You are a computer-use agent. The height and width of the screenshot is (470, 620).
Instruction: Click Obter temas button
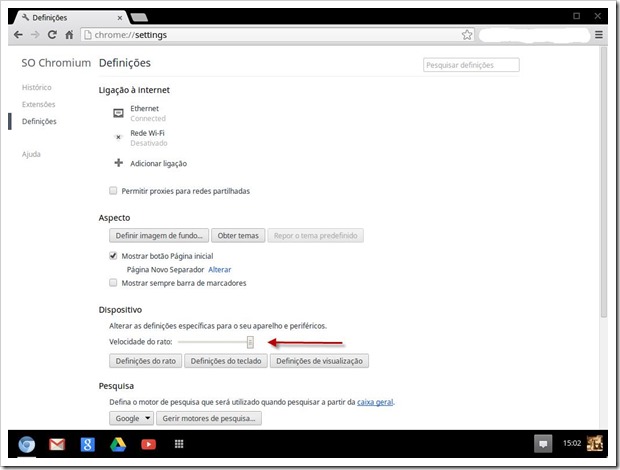pos(238,236)
